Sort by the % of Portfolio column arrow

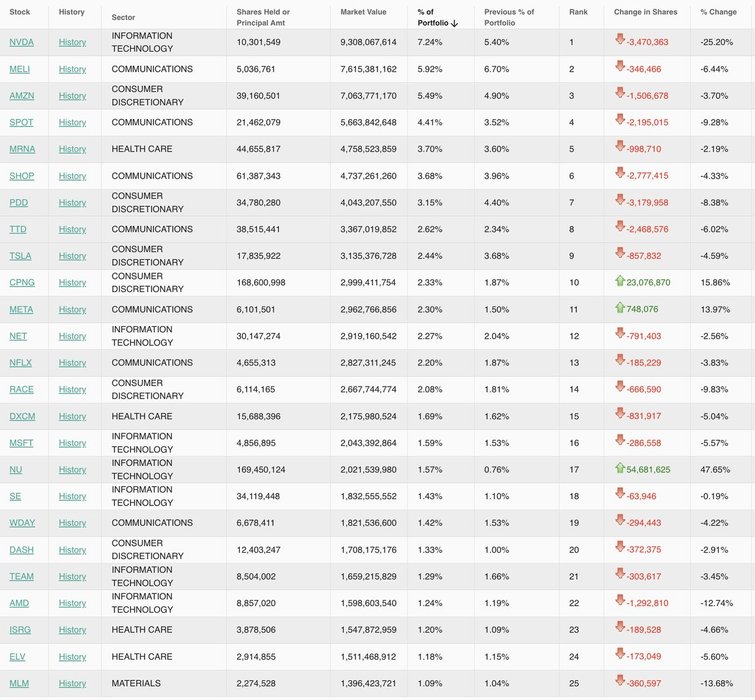click(x=455, y=22)
